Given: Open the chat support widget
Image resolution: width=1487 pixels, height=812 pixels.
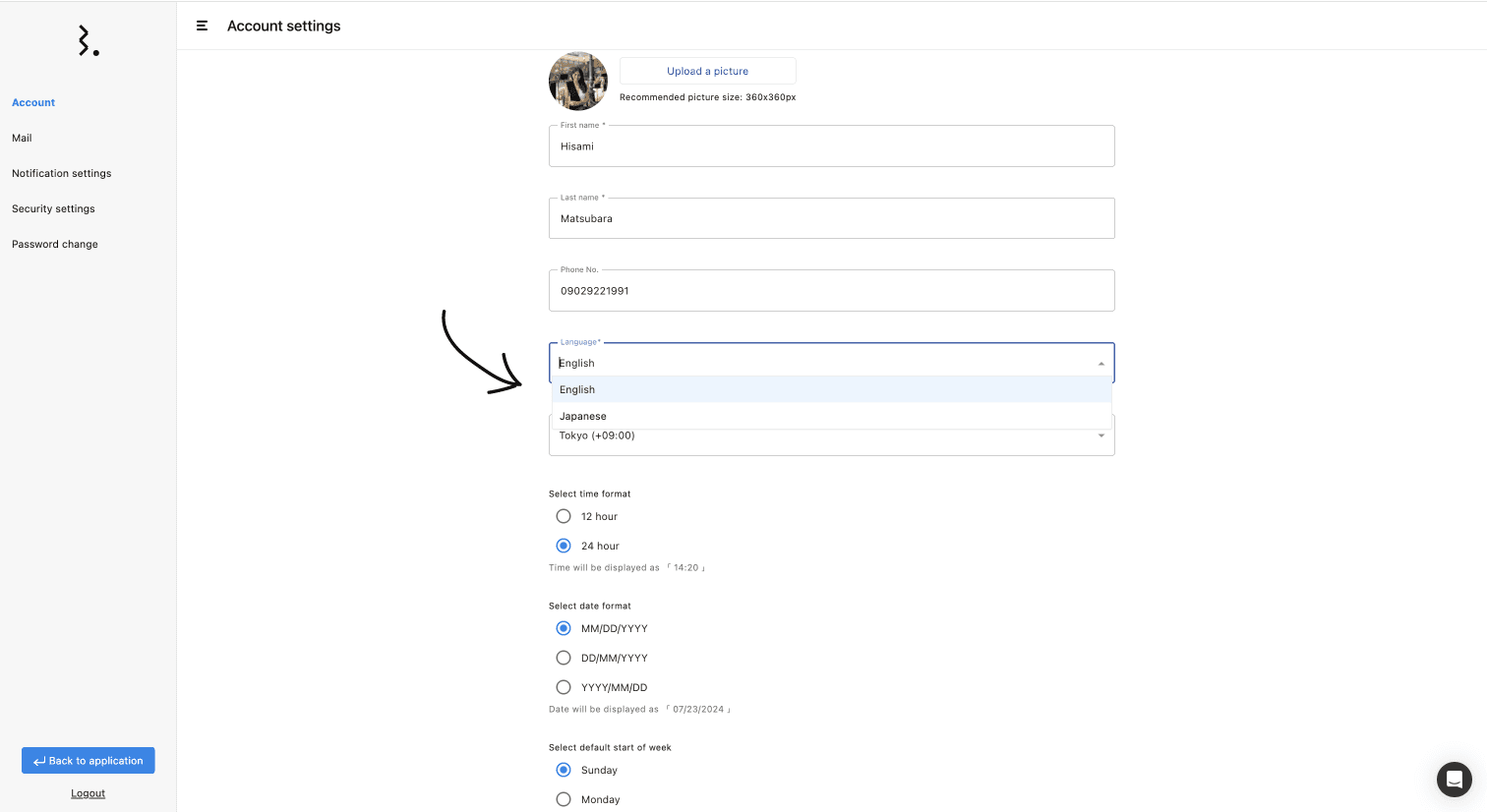Looking at the screenshot, I should pyautogui.click(x=1454, y=780).
